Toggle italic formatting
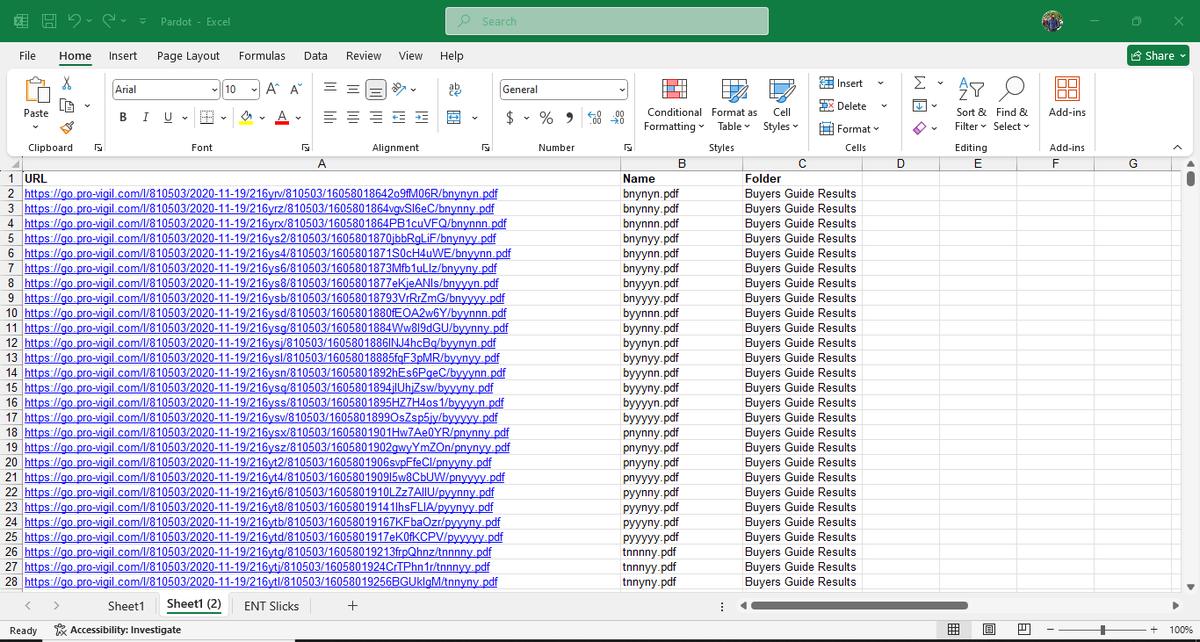The width and height of the screenshot is (1200, 642). (x=145, y=117)
